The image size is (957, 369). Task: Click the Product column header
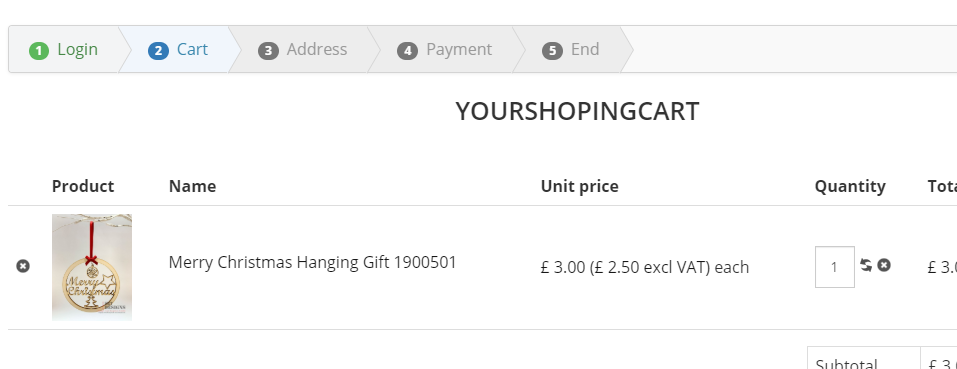83,186
